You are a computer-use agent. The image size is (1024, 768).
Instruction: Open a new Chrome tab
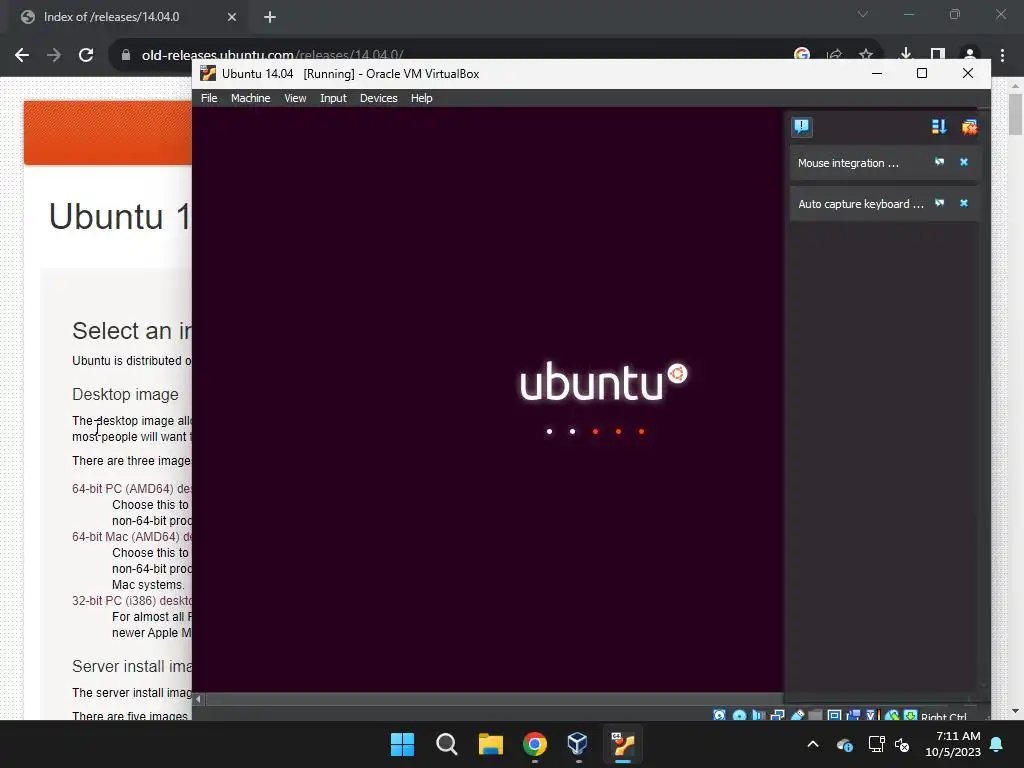[270, 17]
